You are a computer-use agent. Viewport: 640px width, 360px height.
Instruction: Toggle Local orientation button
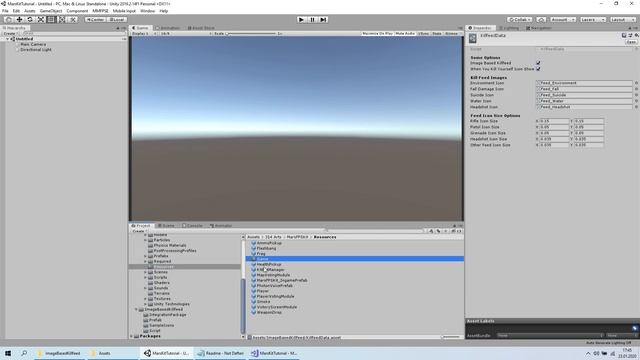(116, 19)
